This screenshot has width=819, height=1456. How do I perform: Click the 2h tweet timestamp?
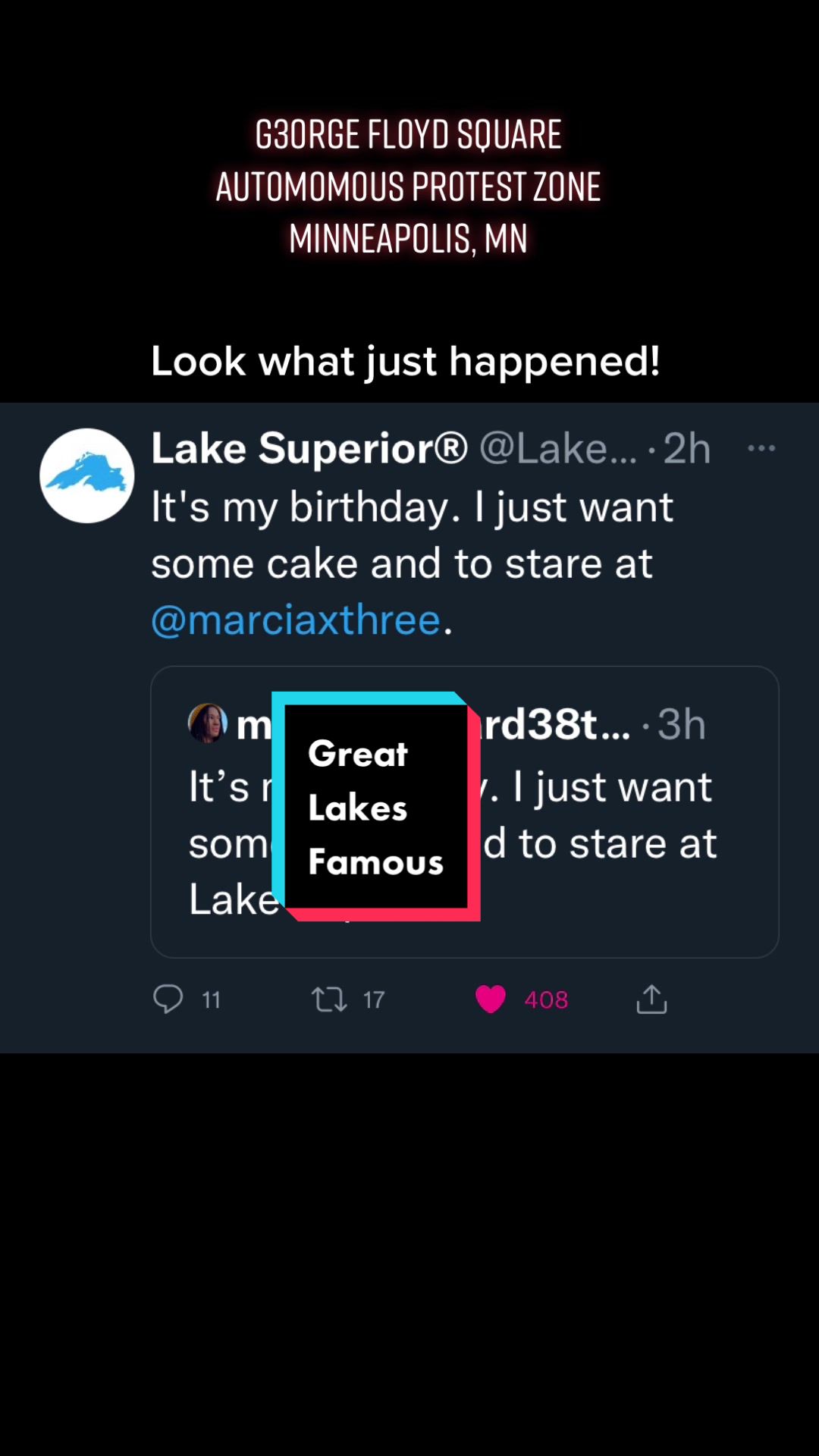687,448
